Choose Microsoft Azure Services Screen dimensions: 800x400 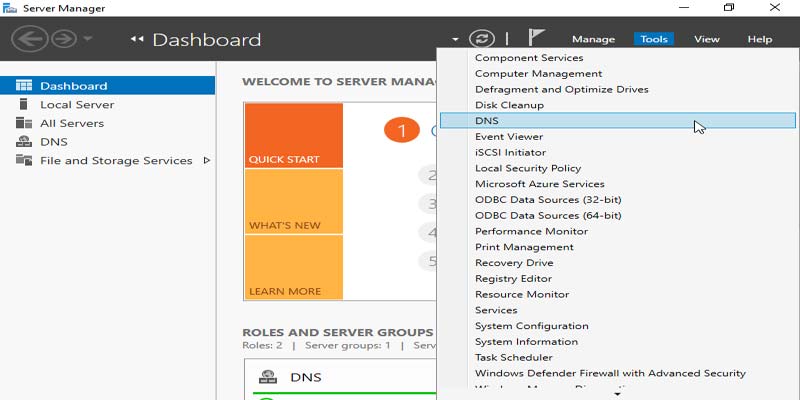point(618,184)
